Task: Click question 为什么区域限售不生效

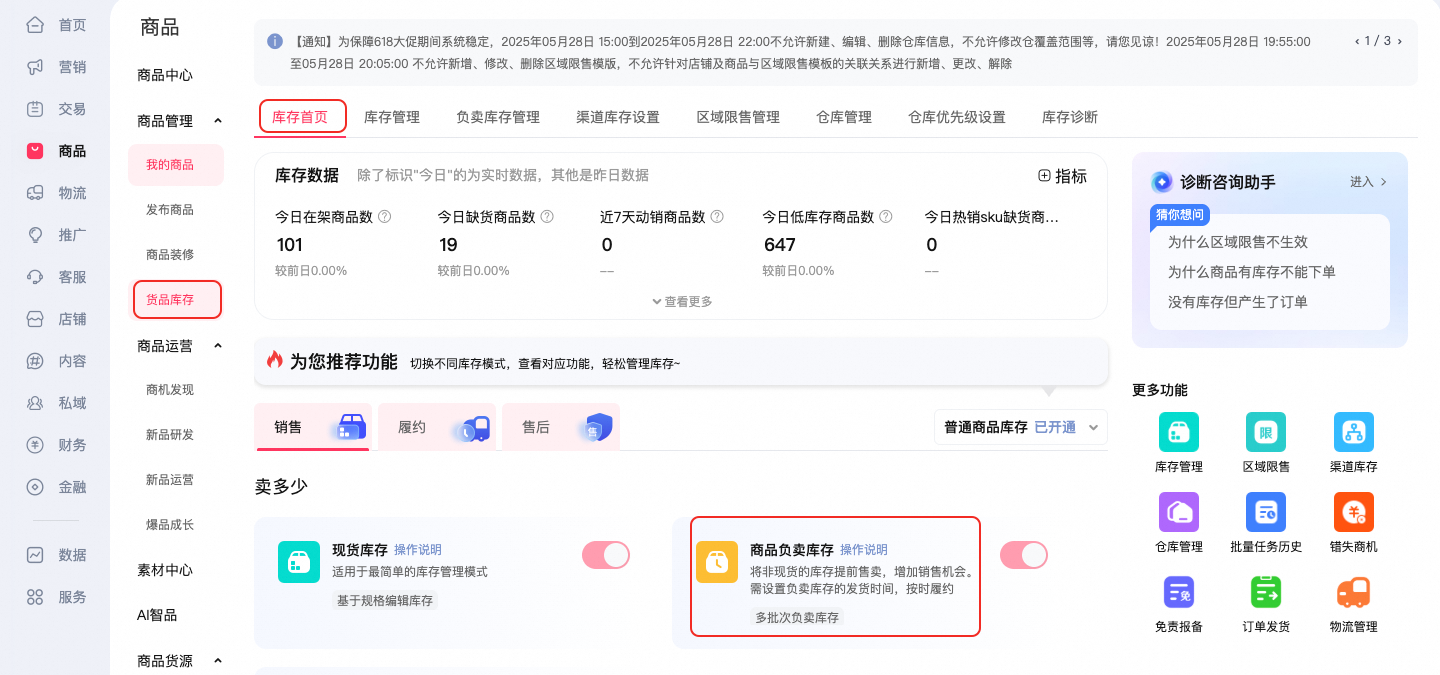Action: click(1238, 242)
